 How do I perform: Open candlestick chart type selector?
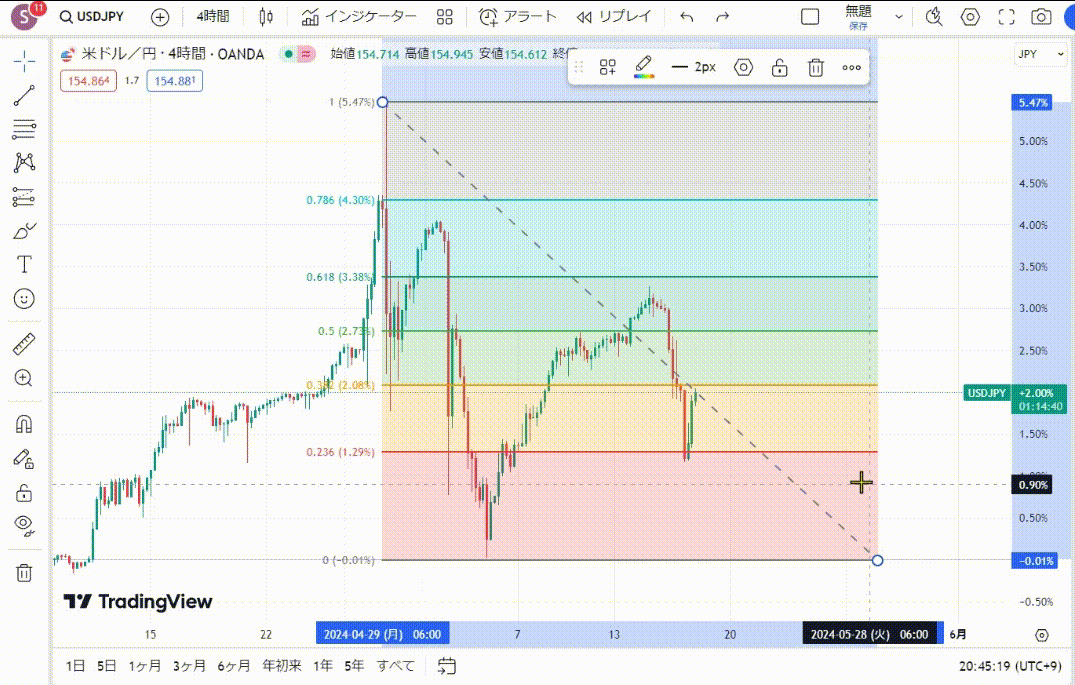tap(266, 17)
